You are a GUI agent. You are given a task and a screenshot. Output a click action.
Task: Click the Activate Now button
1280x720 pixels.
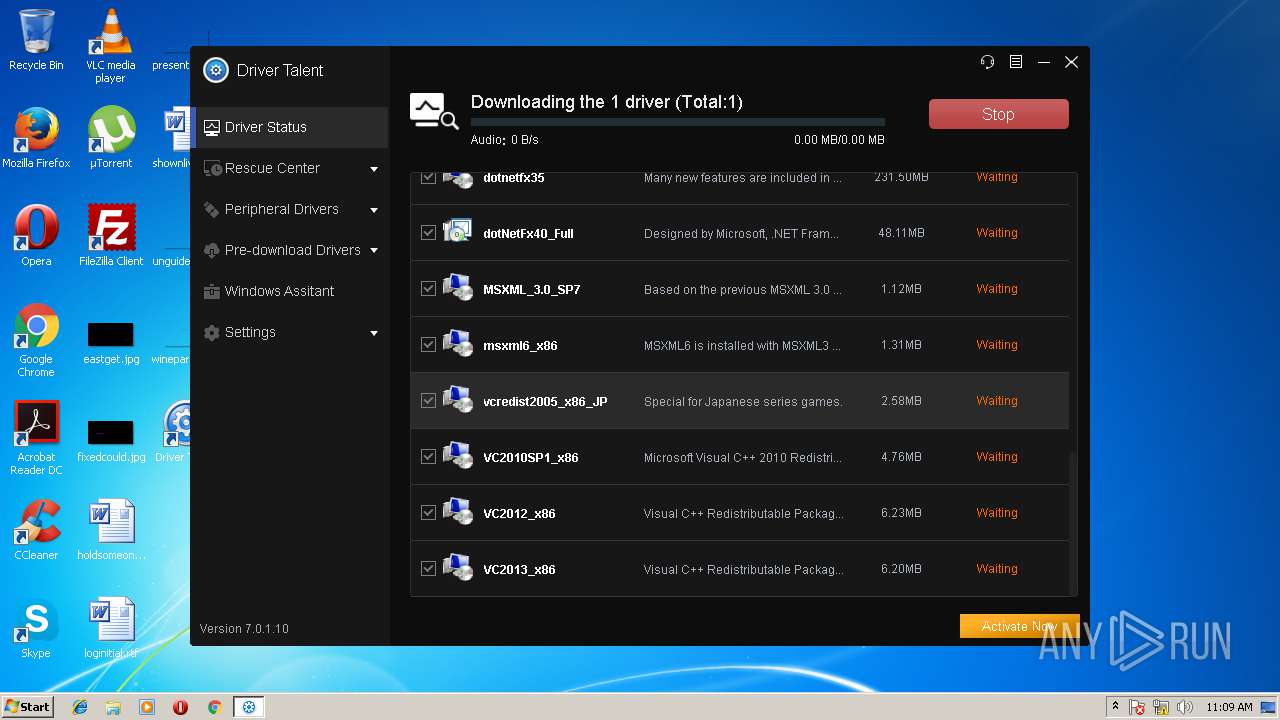click(x=1019, y=626)
